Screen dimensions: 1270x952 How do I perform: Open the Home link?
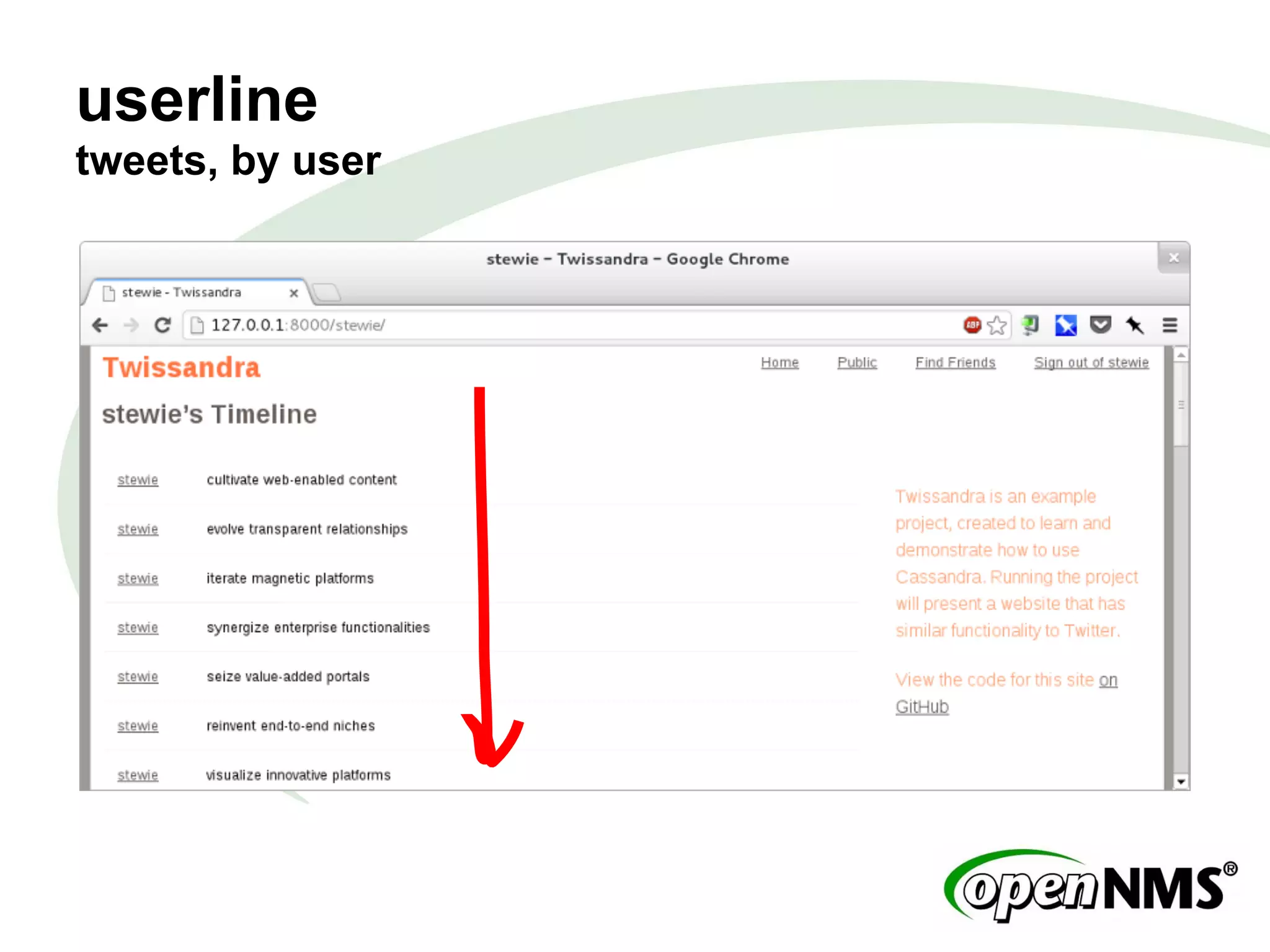click(x=779, y=363)
